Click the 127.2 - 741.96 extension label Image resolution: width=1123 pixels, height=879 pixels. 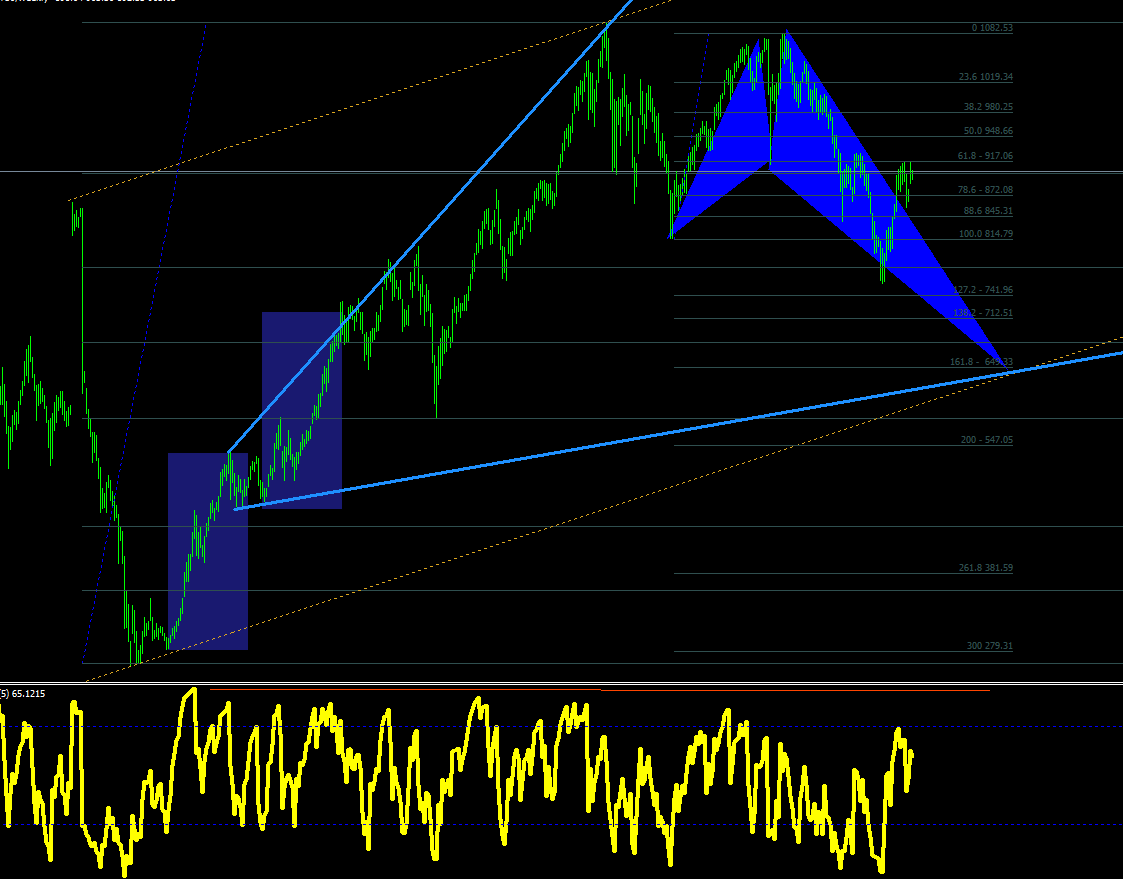pyautogui.click(x=983, y=289)
